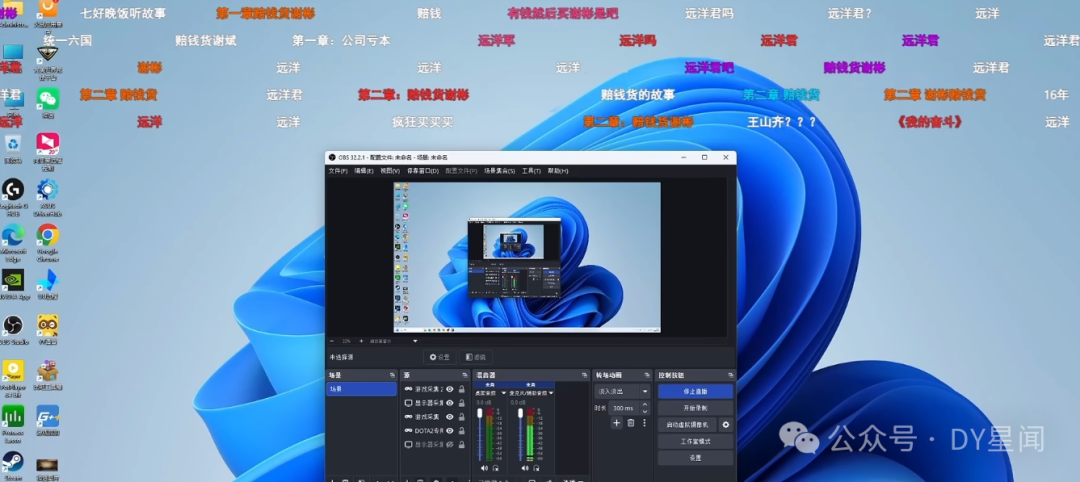Open the 停靠窗口(D) menu

click(x=423, y=171)
